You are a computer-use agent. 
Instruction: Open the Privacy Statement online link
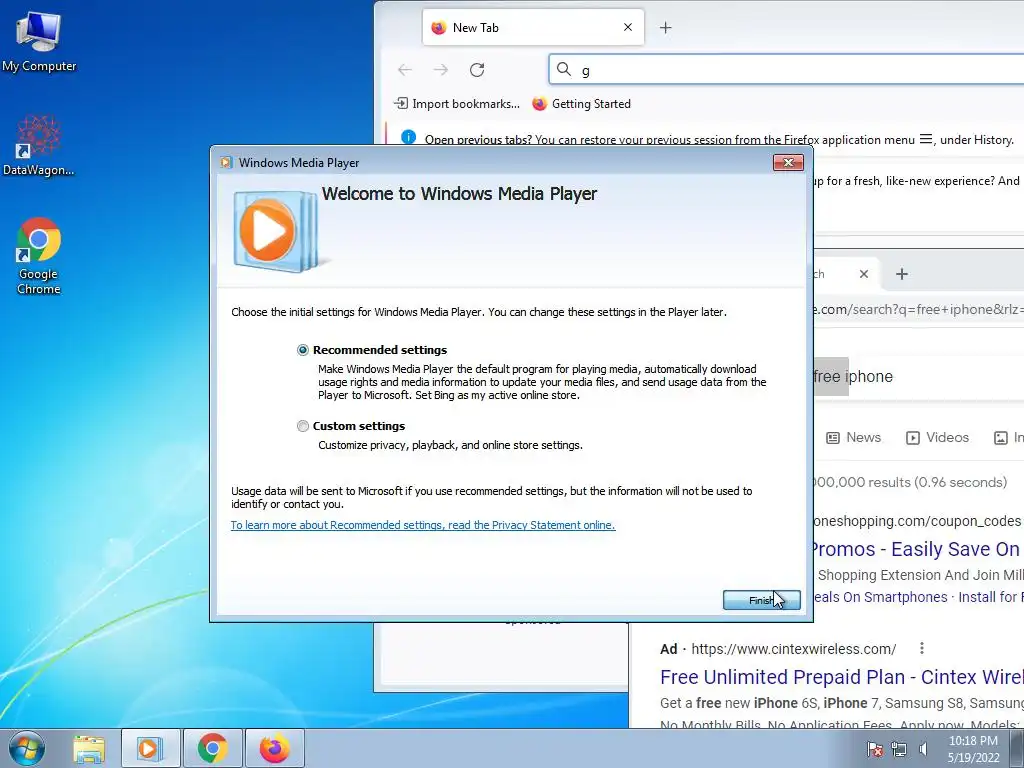[x=423, y=525]
